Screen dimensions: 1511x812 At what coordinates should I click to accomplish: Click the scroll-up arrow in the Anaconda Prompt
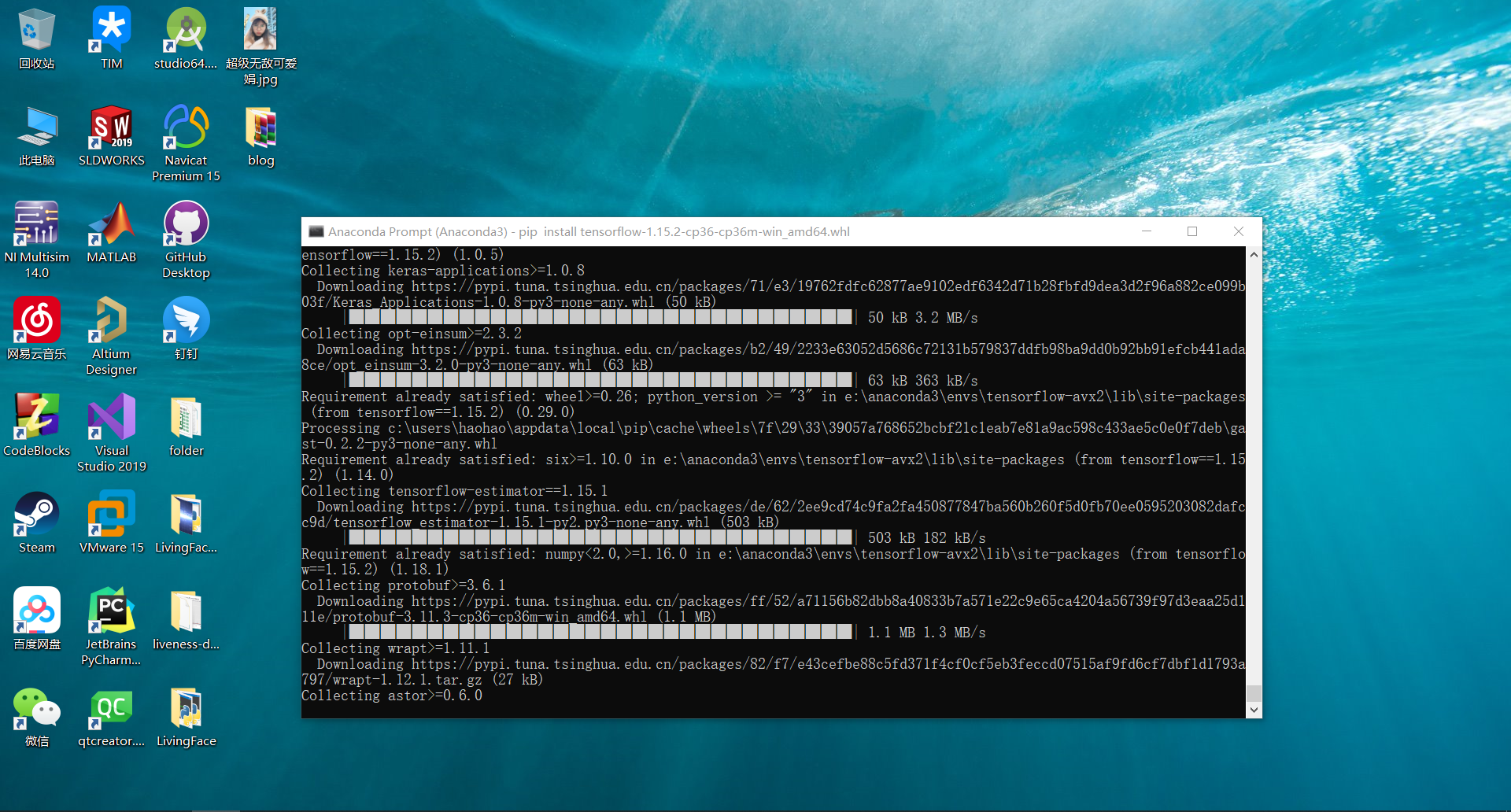pos(1254,254)
